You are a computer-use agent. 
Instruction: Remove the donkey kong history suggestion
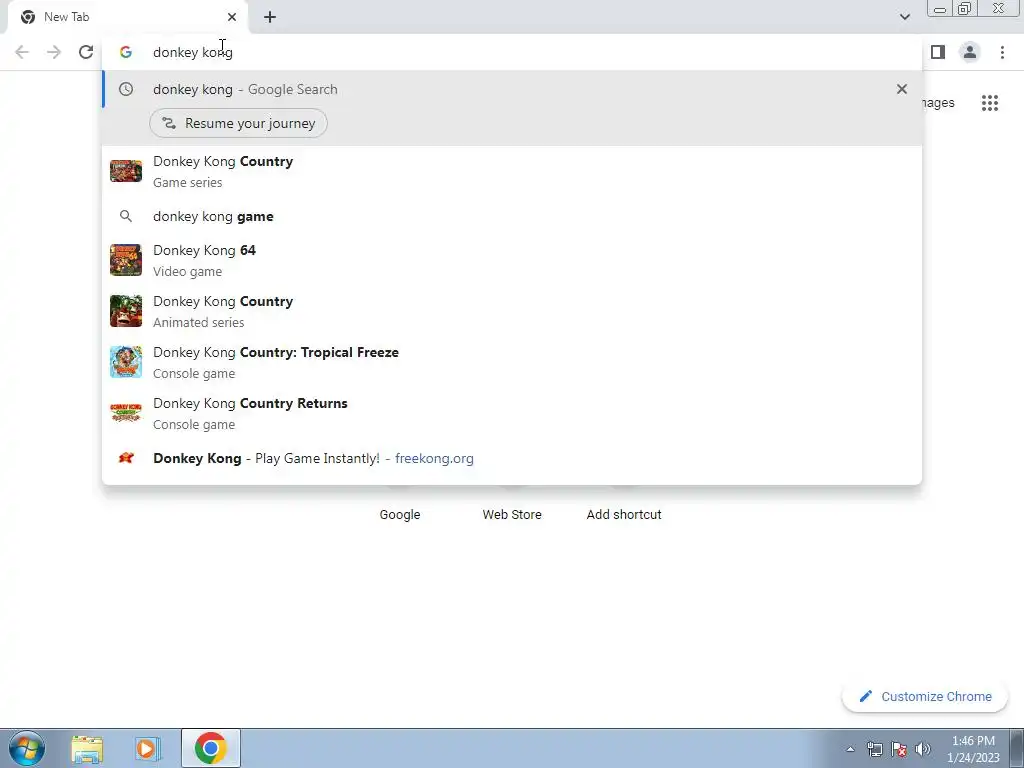tap(902, 89)
